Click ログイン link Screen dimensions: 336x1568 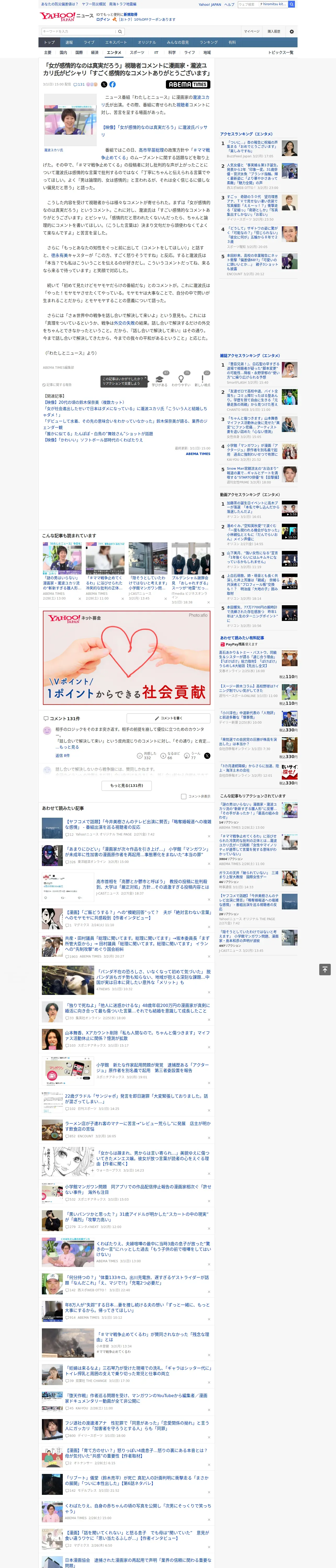pos(103,20)
